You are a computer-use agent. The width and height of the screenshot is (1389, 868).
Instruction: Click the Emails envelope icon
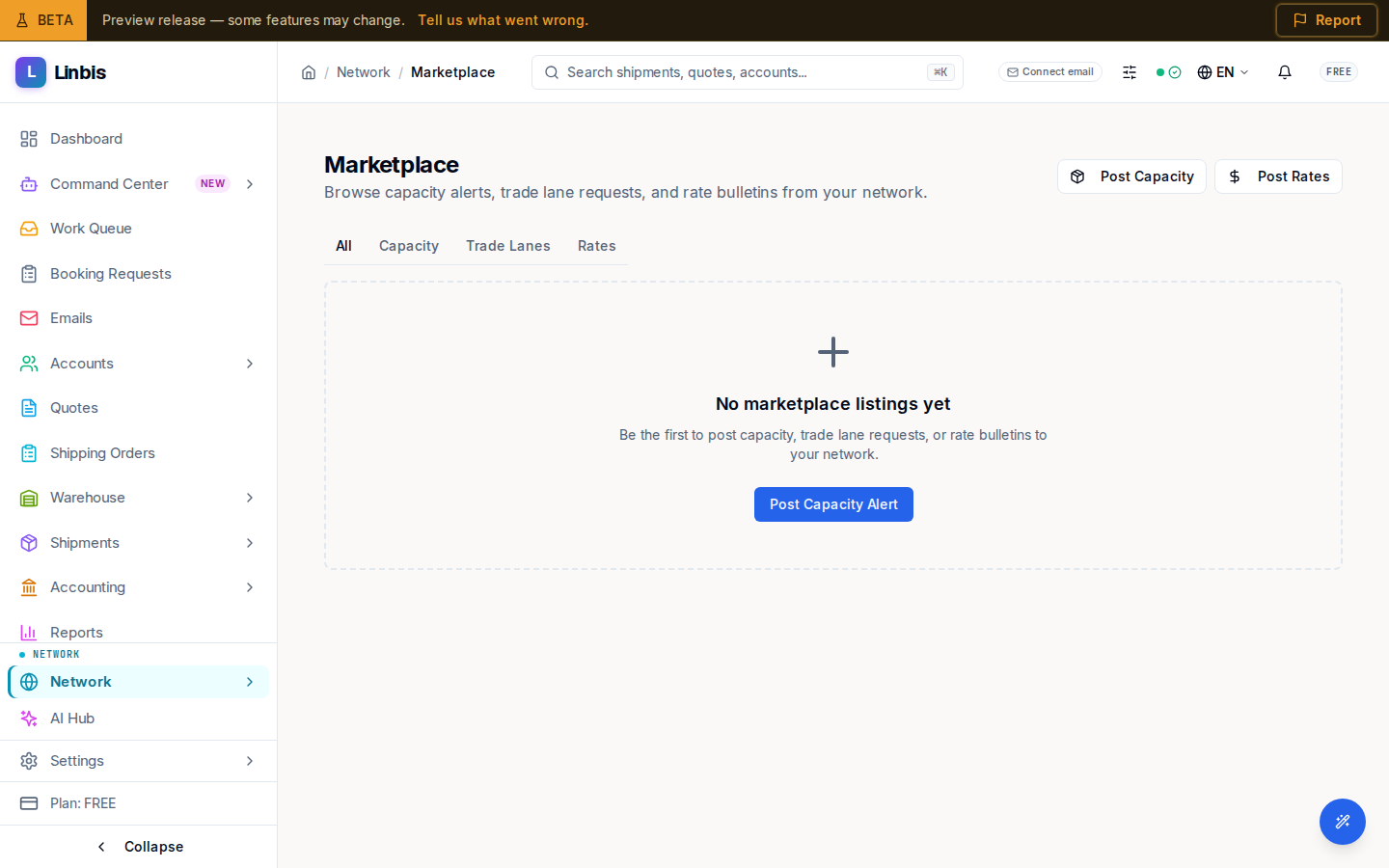click(29, 318)
